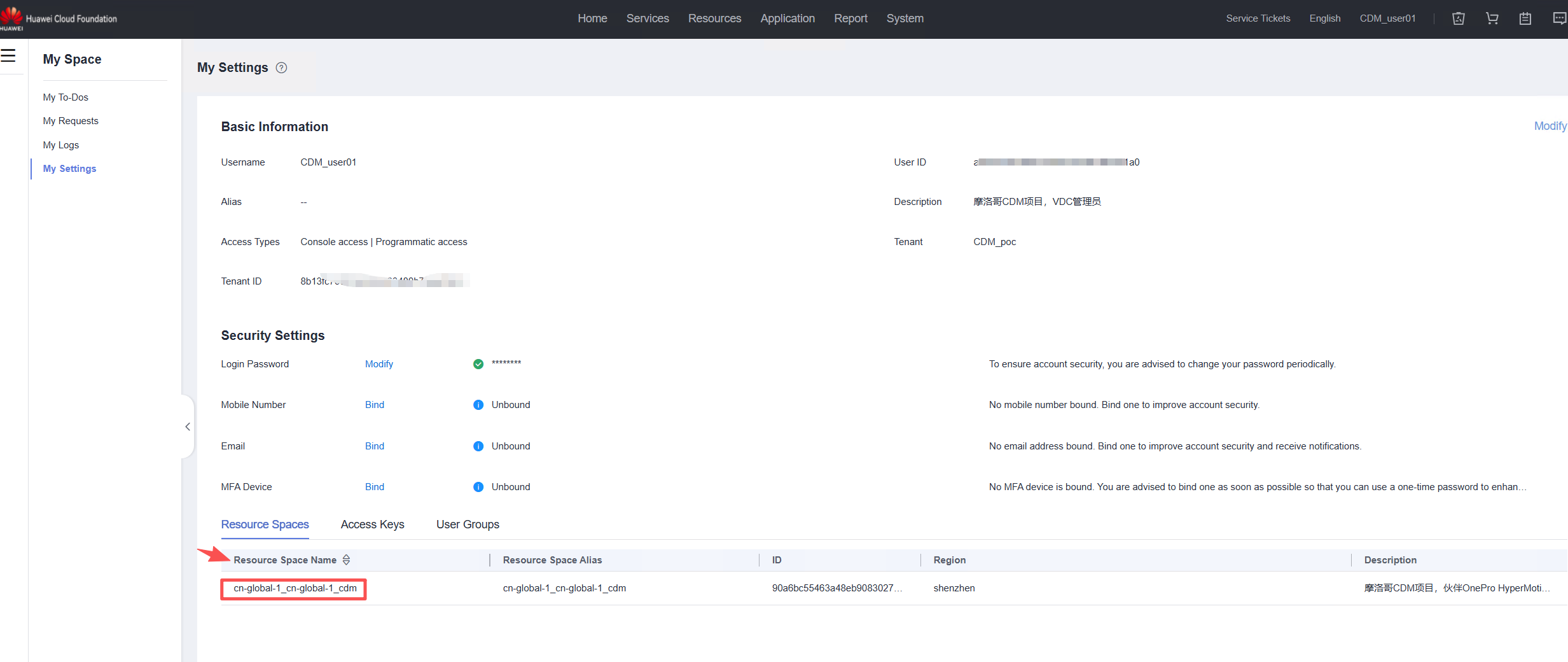Click the Huawei Cloud Foundation logo

point(59,18)
